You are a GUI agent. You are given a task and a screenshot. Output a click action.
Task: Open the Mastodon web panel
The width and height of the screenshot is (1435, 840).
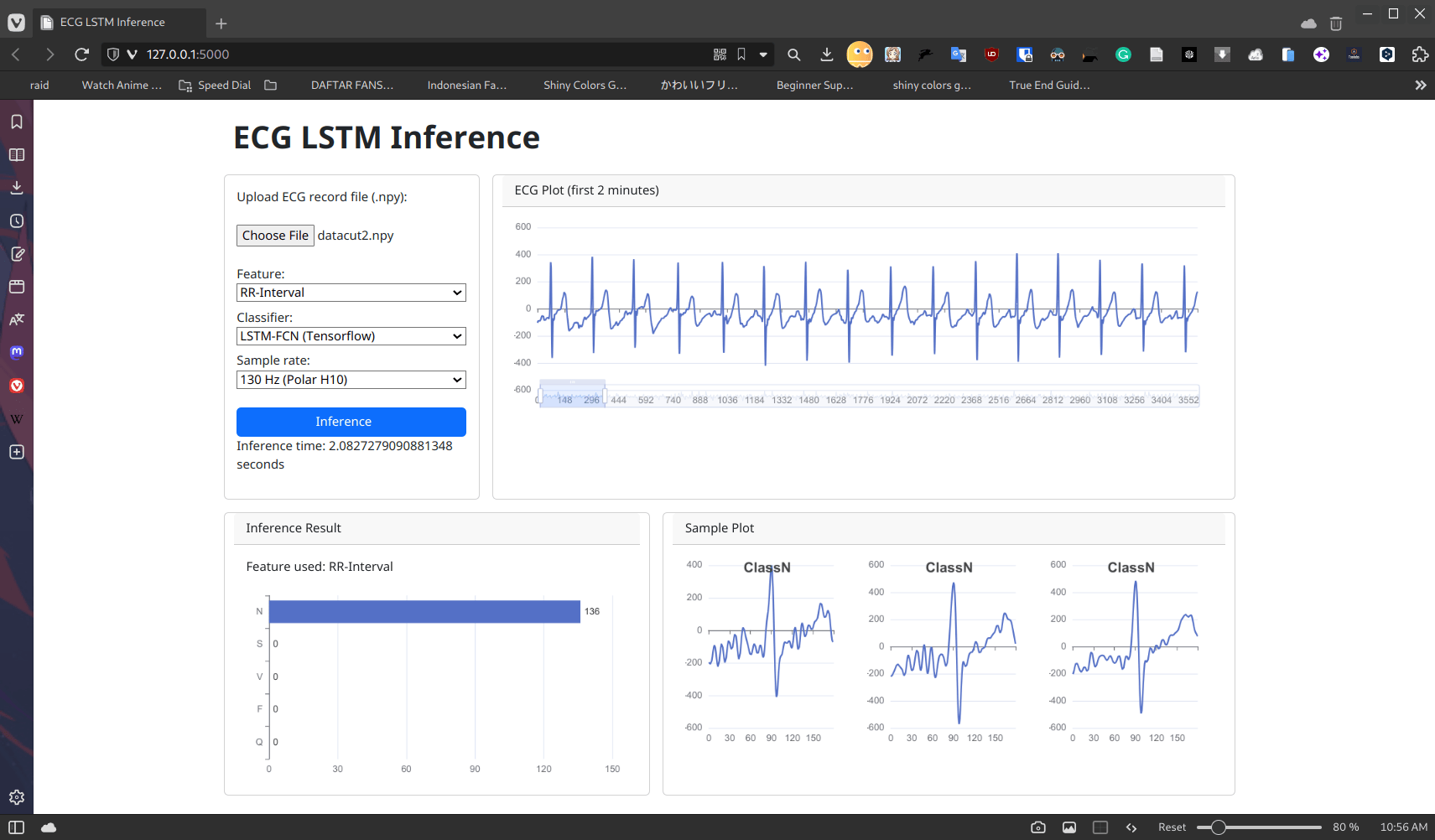pyautogui.click(x=16, y=353)
